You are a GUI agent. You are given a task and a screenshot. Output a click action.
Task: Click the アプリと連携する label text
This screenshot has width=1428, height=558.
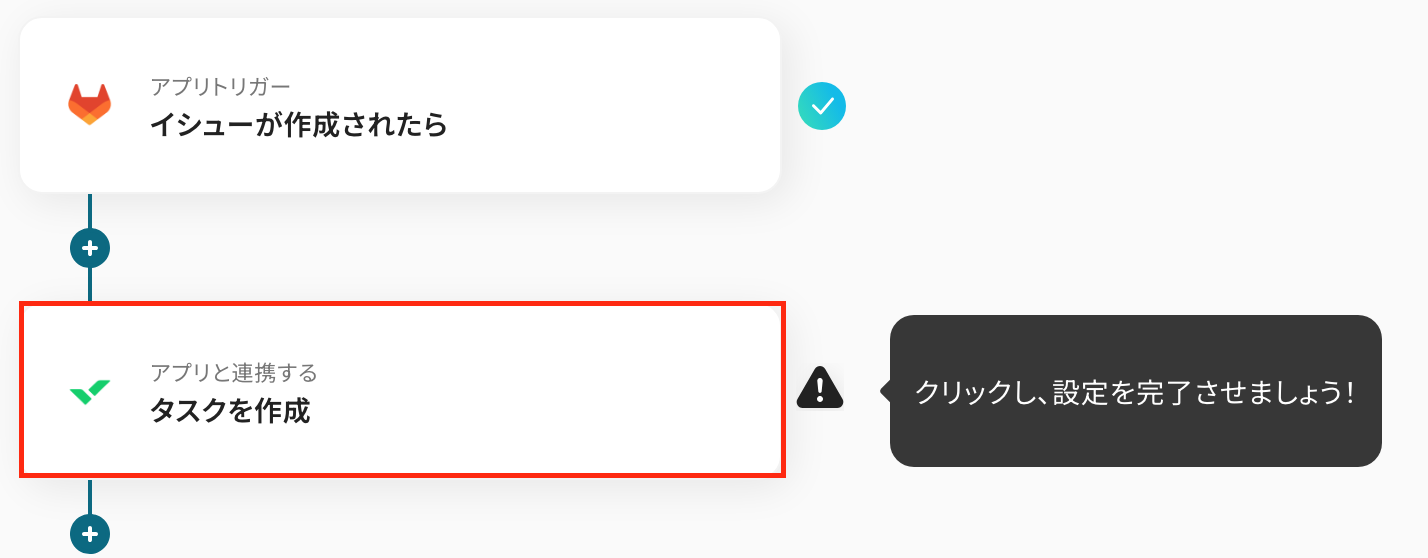(234, 373)
